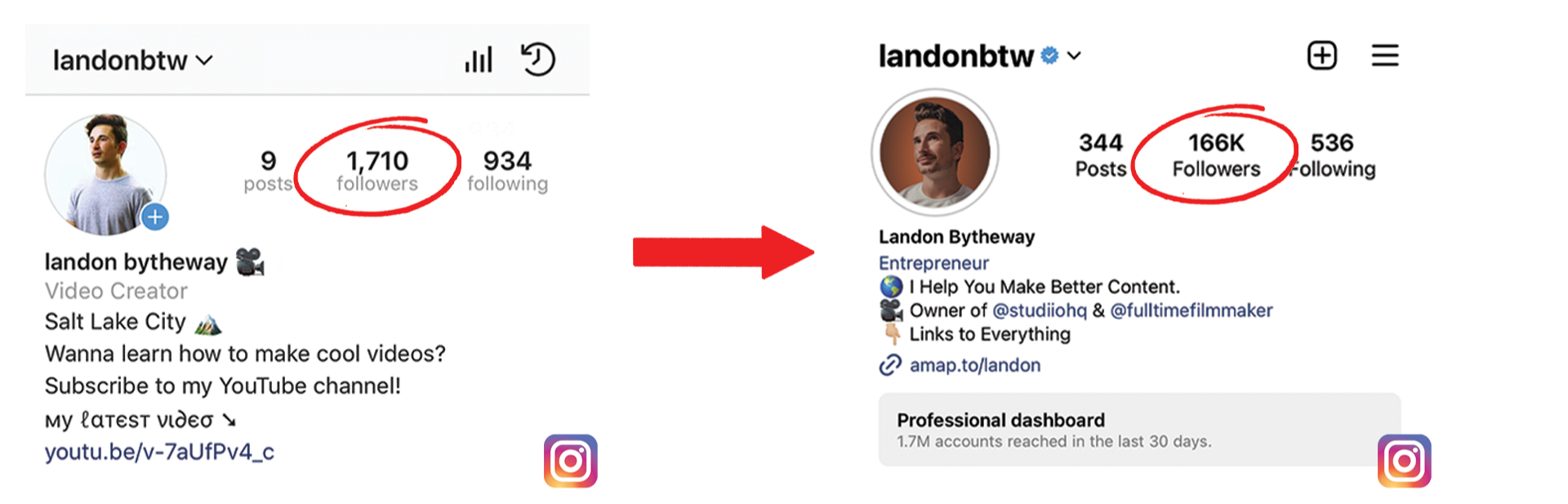
Task: Click the right Instagram logo
Action: click(1405, 461)
